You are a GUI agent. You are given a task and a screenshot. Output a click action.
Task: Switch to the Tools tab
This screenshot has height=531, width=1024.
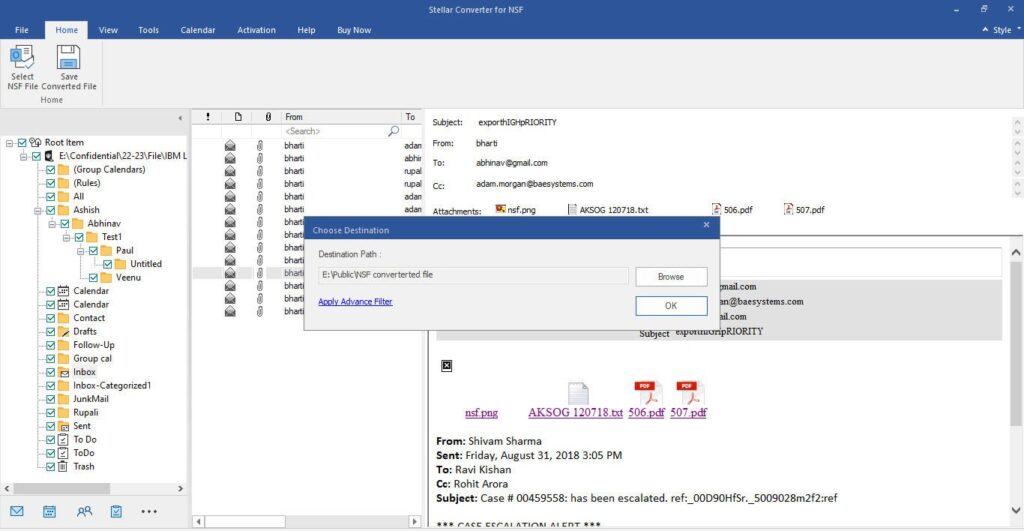[148, 30]
